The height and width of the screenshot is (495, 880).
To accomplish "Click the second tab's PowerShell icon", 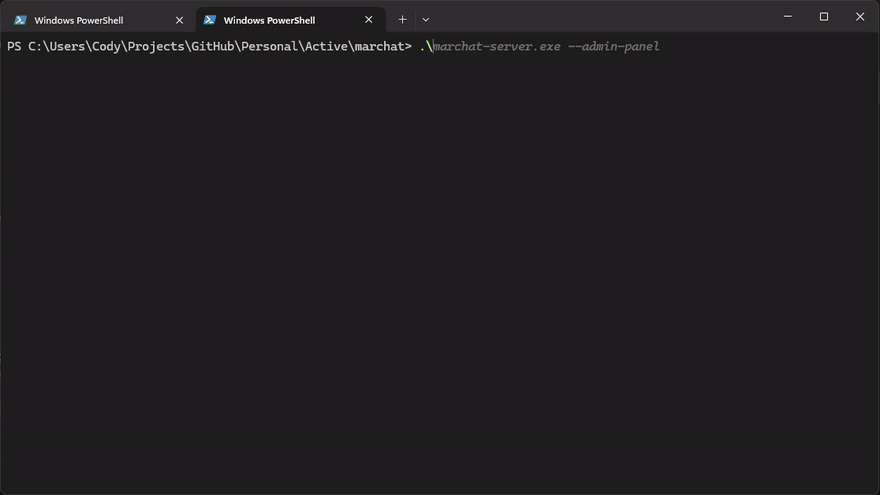I will click(209, 20).
